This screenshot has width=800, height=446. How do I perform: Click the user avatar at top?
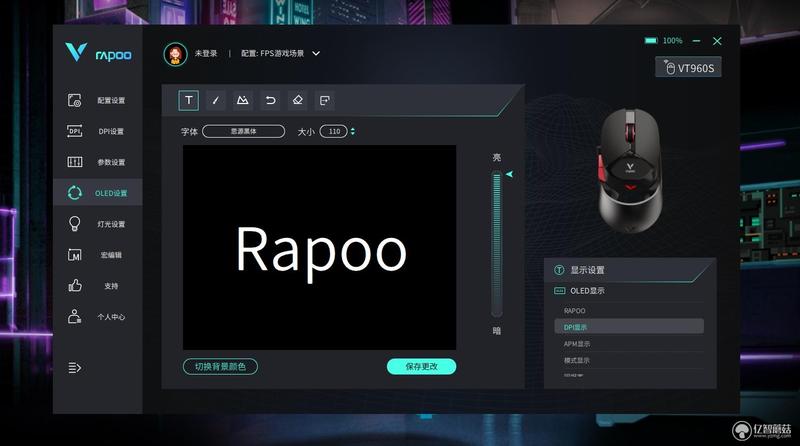[175, 54]
